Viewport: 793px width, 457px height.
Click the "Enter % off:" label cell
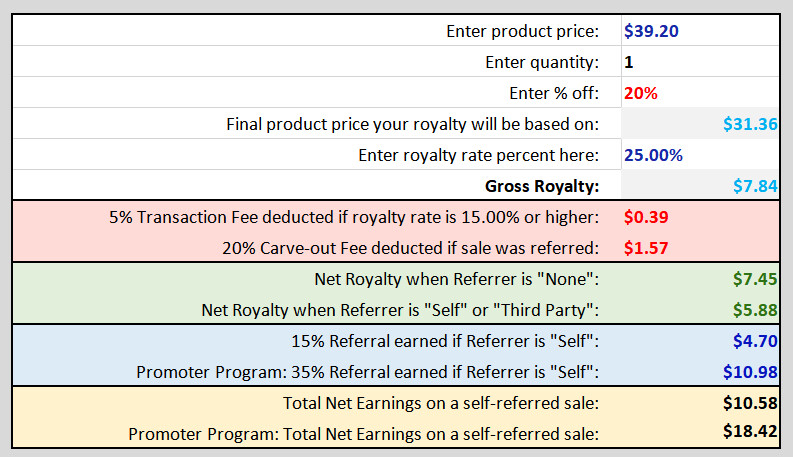tap(317, 93)
